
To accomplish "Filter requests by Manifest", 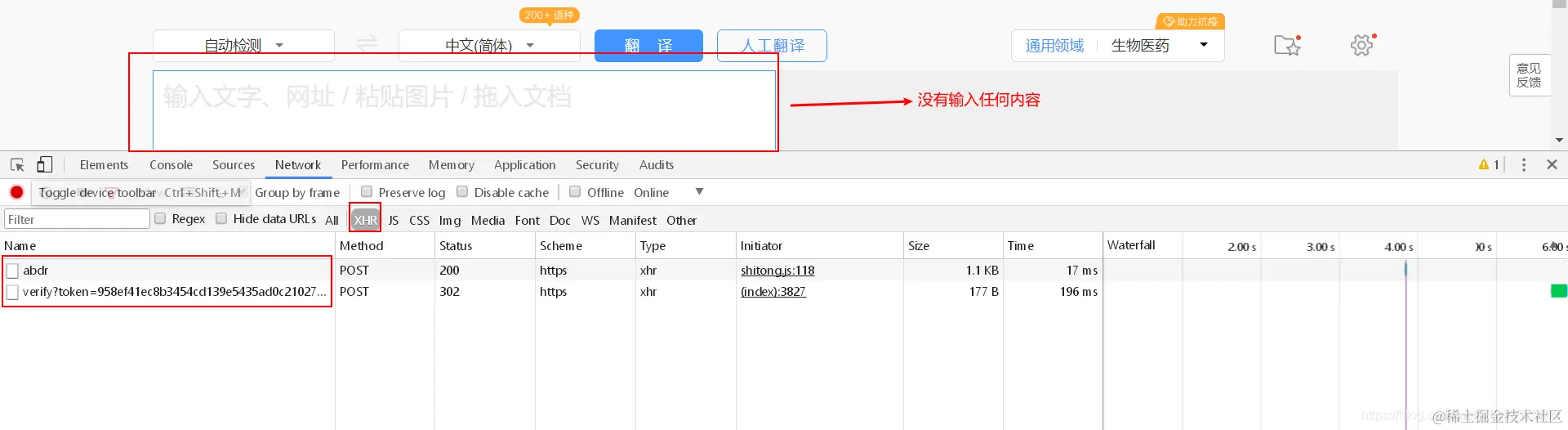I will click(633, 220).
